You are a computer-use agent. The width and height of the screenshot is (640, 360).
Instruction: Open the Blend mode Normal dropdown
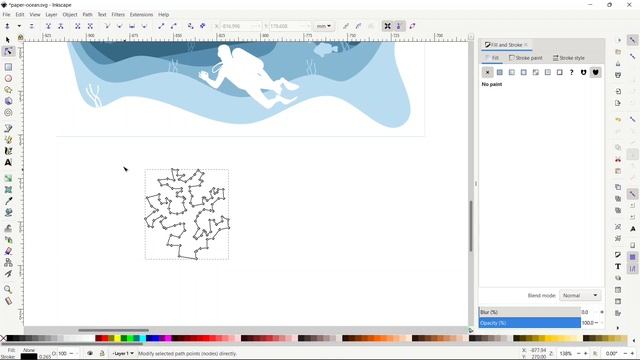(x=580, y=296)
